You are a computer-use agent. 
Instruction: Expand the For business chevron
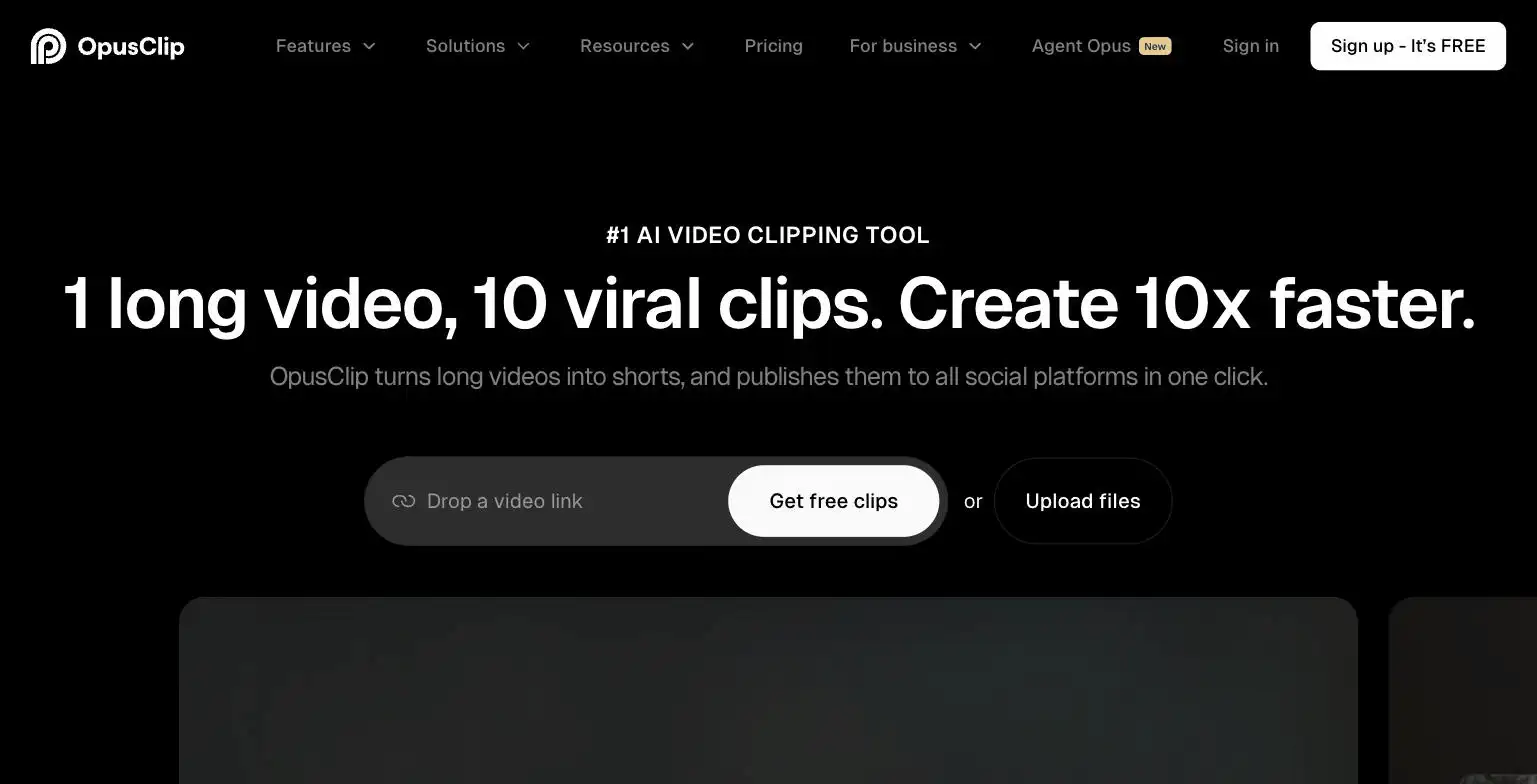tap(975, 46)
